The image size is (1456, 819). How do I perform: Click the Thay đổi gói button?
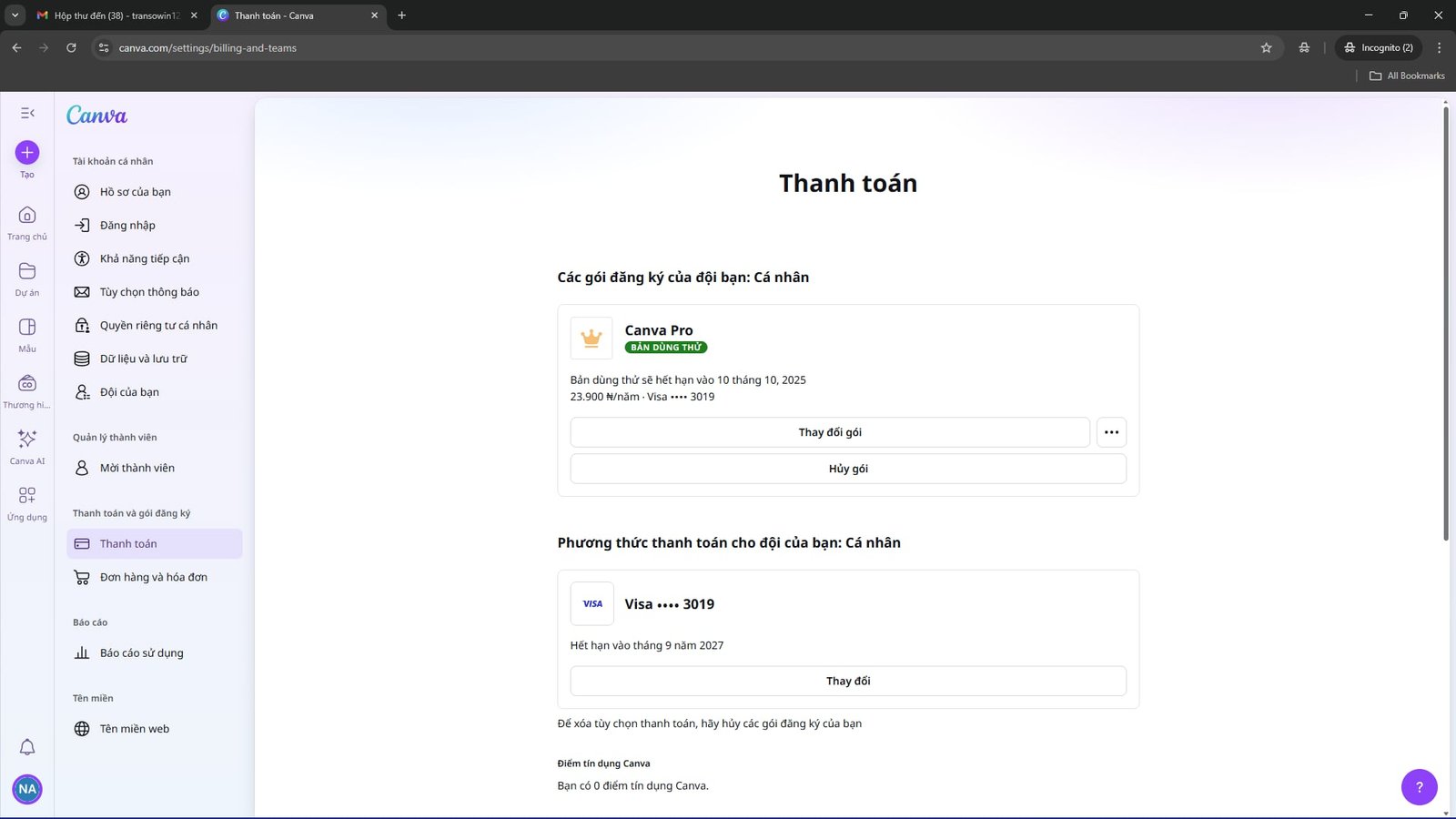point(829,432)
